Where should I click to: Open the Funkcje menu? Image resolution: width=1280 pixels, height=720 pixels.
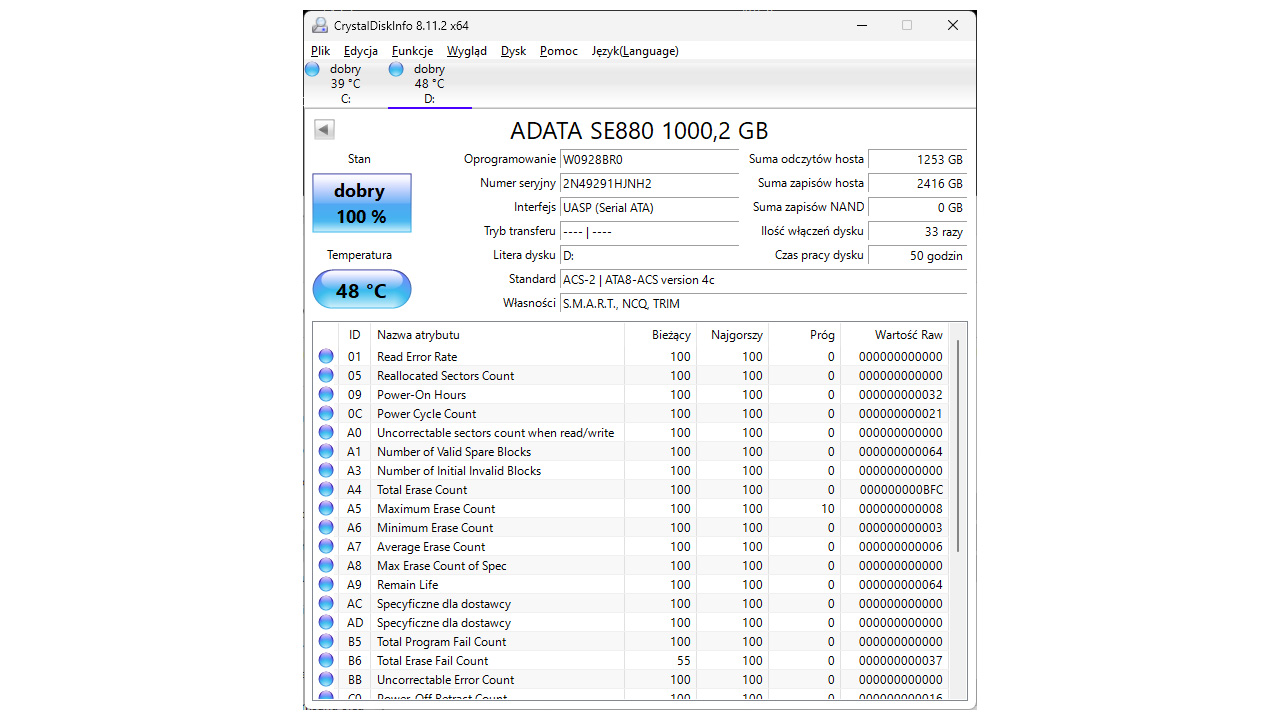(411, 51)
